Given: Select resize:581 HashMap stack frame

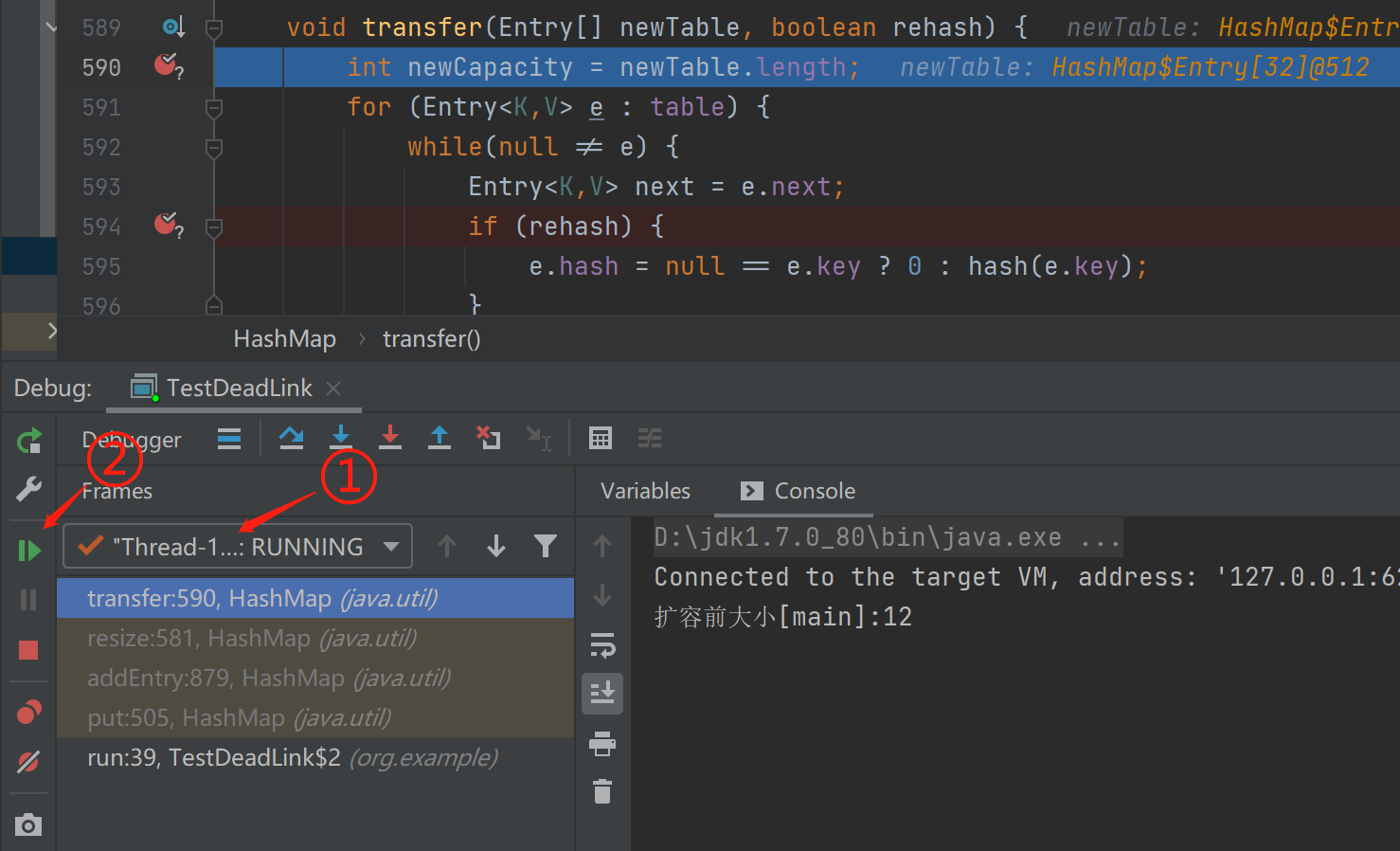Looking at the screenshot, I should [252, 639].
